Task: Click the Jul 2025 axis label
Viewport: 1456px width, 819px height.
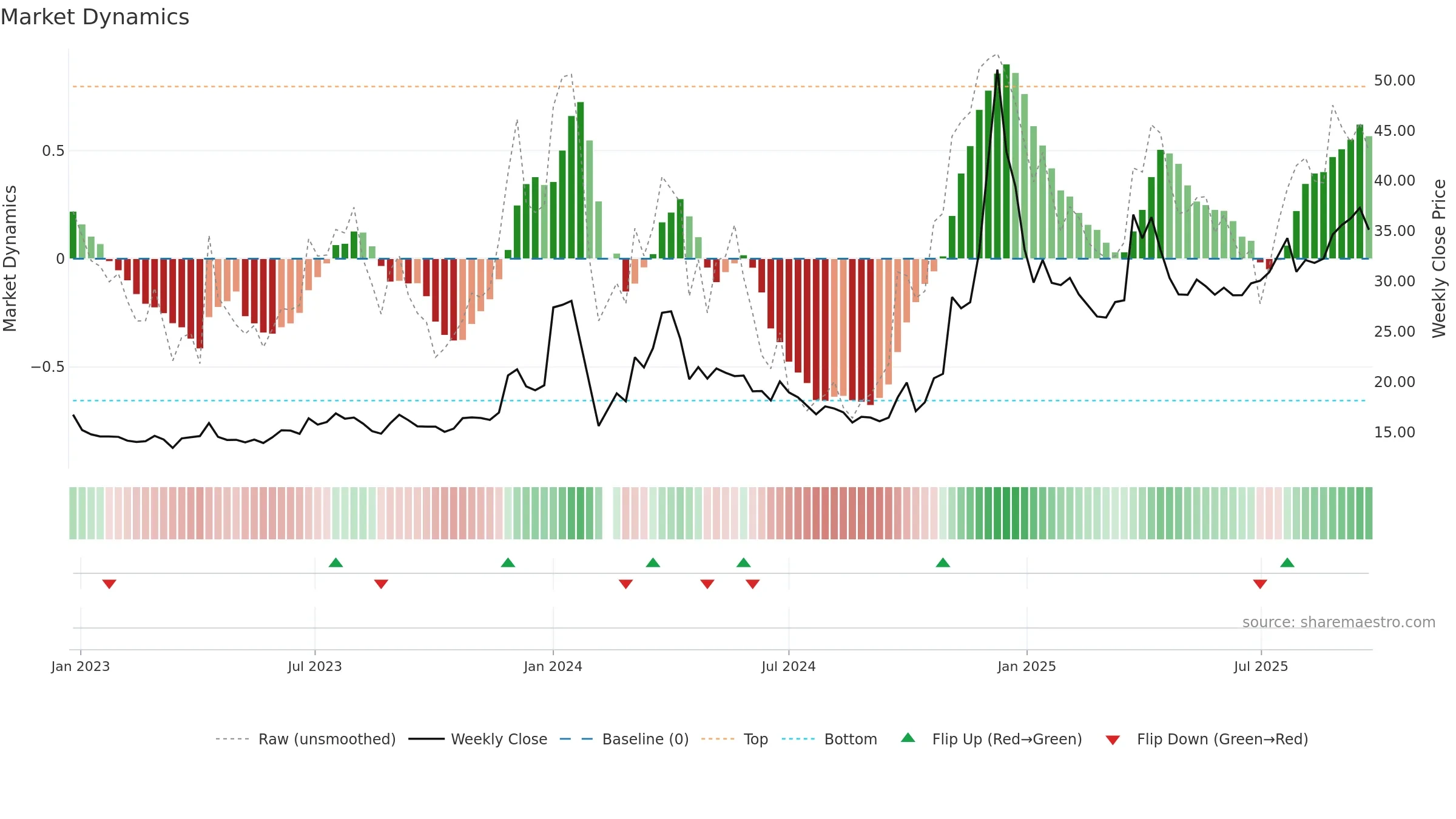Action: (x=1261, y=666)
